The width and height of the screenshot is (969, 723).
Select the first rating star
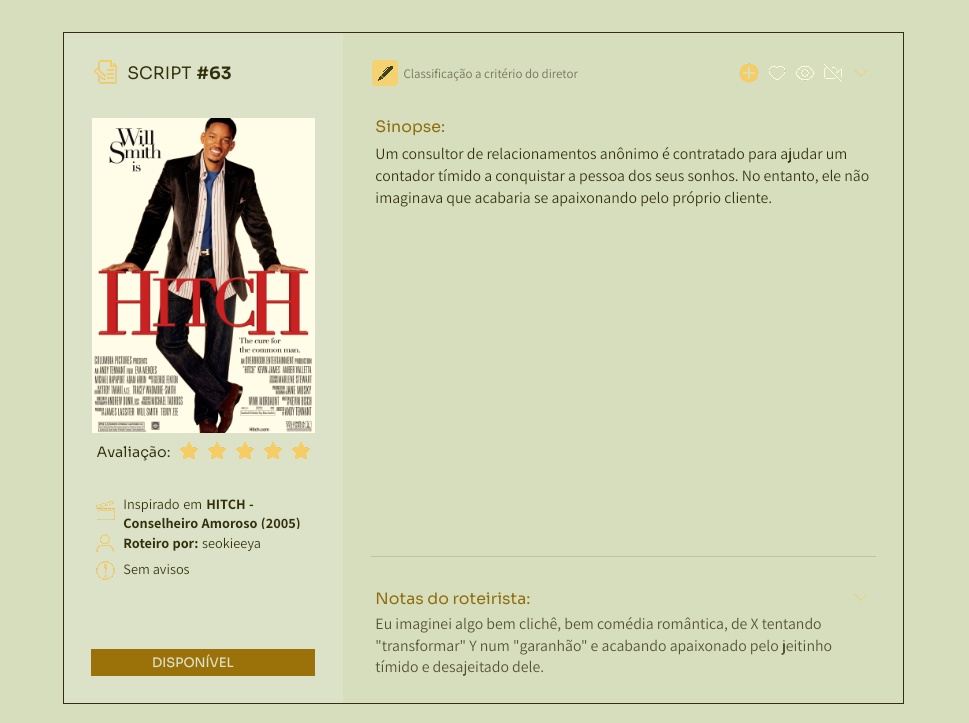(188, 451)
